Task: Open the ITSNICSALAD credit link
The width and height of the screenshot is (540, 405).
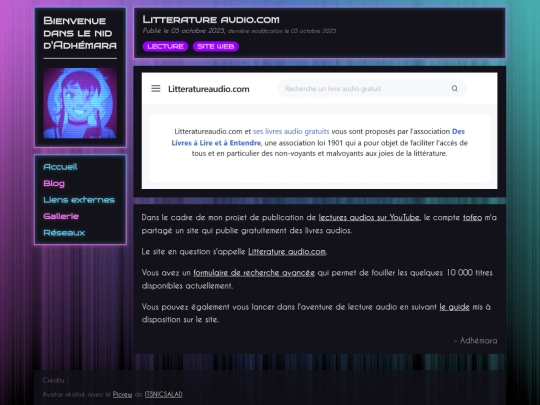Action: click(164, 394)
